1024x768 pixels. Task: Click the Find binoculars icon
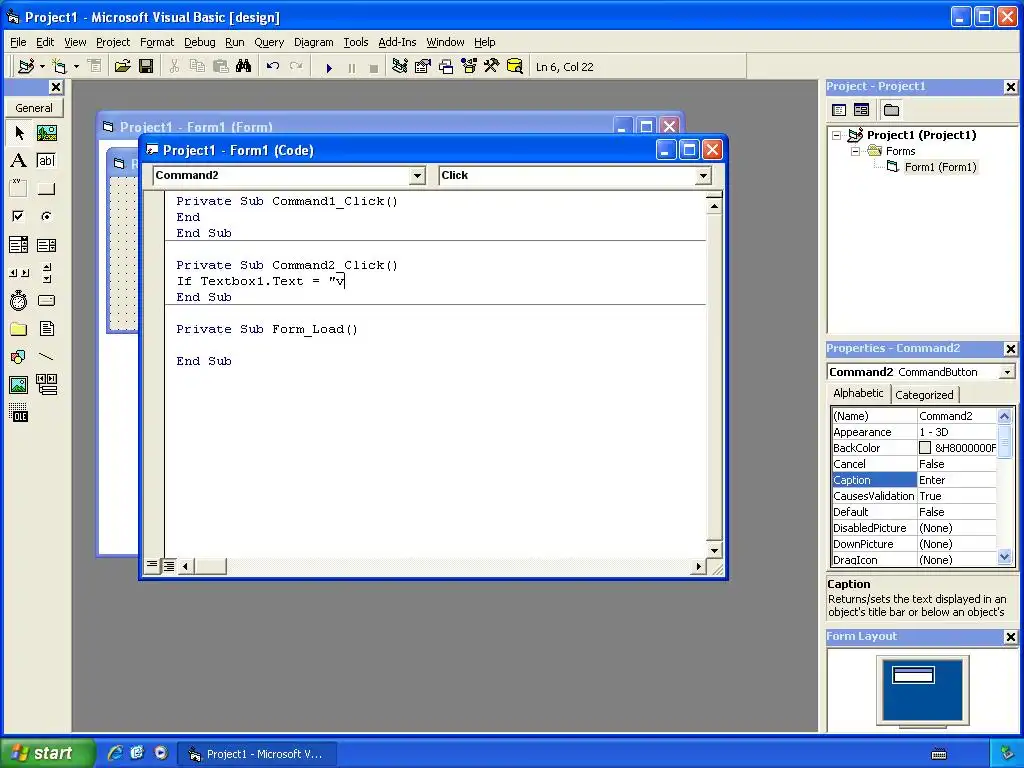(x=244, y=67)
